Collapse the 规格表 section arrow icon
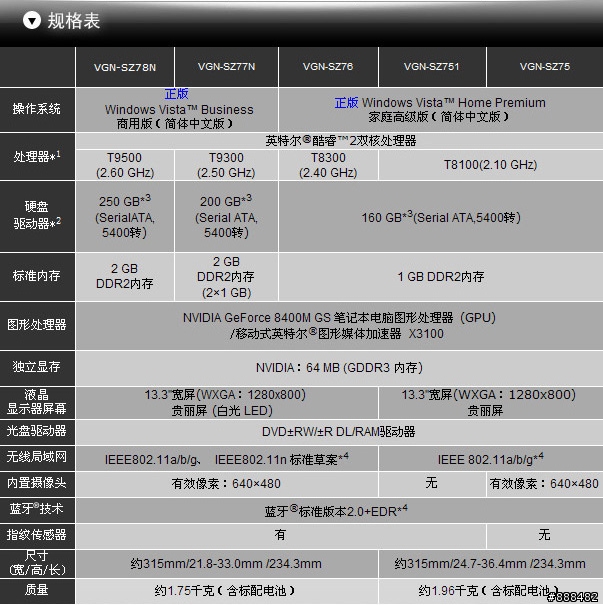The height and width of the screenshot is (605, 603). [32, 20]
